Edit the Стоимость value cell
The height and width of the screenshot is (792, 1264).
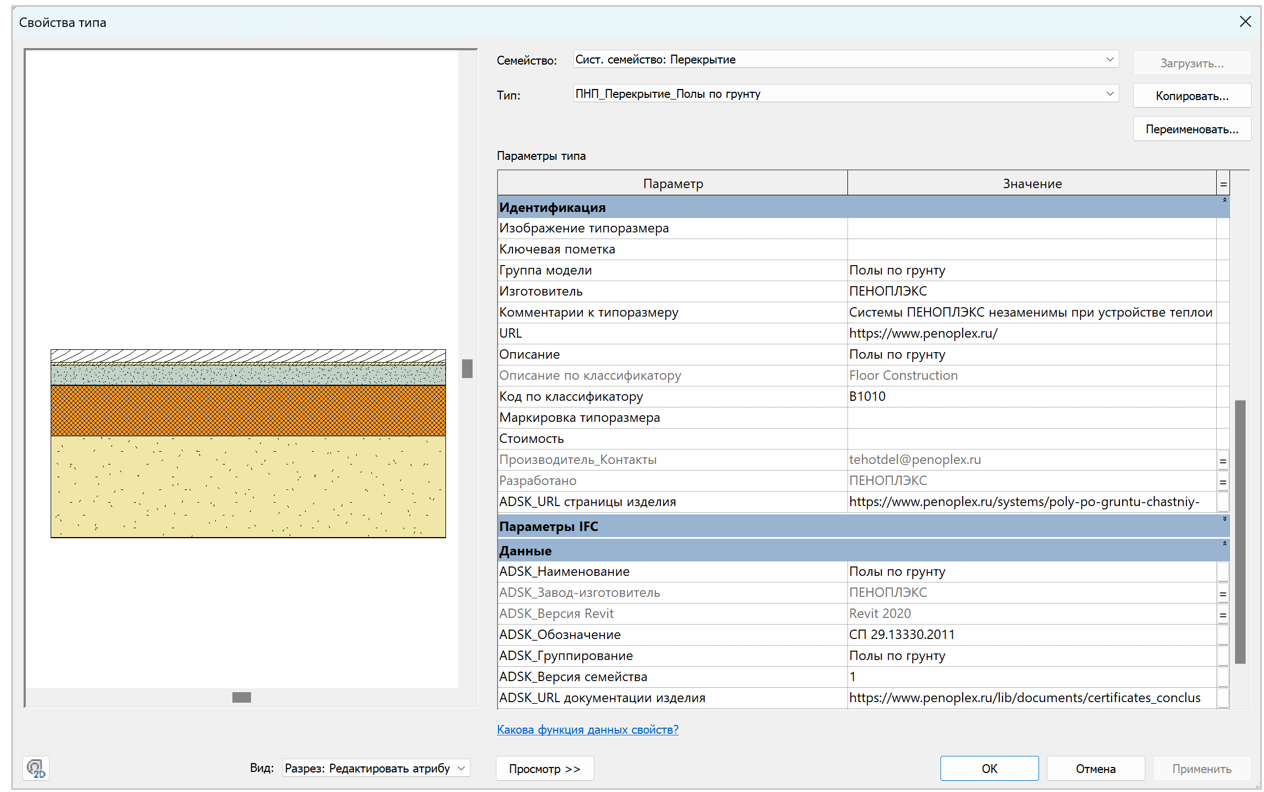coord(1031,438)
